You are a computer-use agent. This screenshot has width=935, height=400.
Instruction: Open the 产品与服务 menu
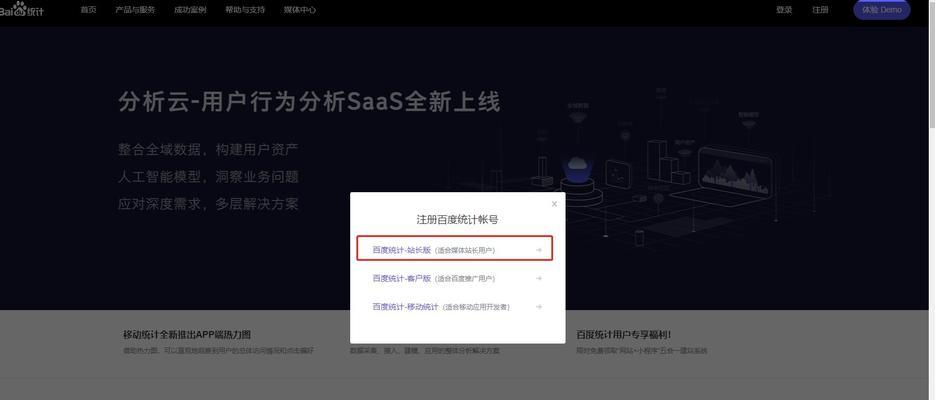pyautogui.click(x=135, y=10)
